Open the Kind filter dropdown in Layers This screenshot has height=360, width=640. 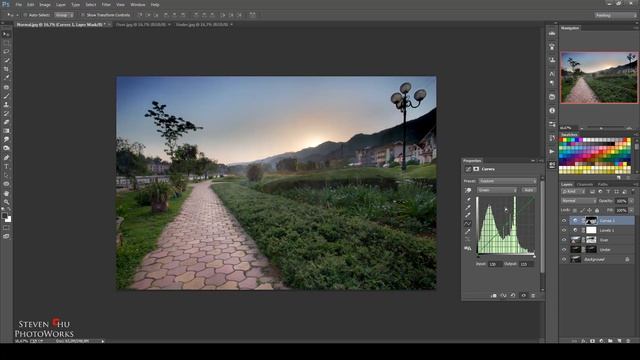pyautogui.click(x=572, y=191)
